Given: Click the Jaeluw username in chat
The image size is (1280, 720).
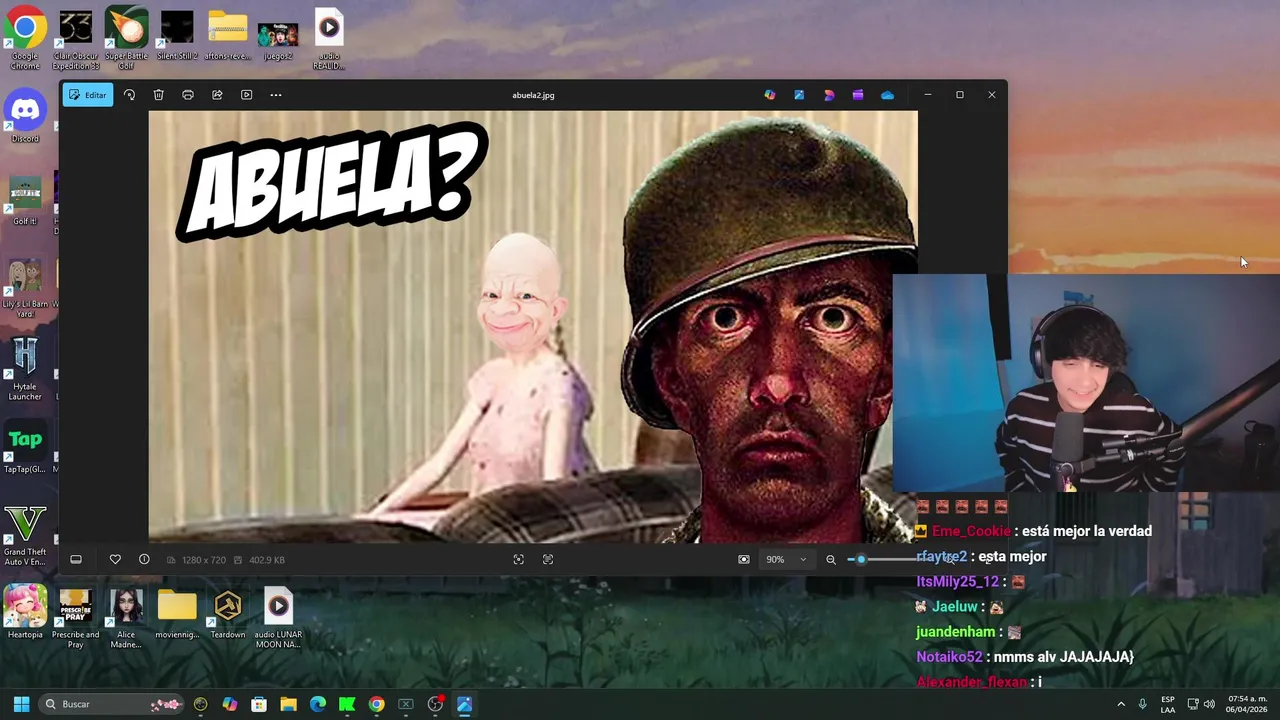Looking at the screenshot, I should [954, 607].
